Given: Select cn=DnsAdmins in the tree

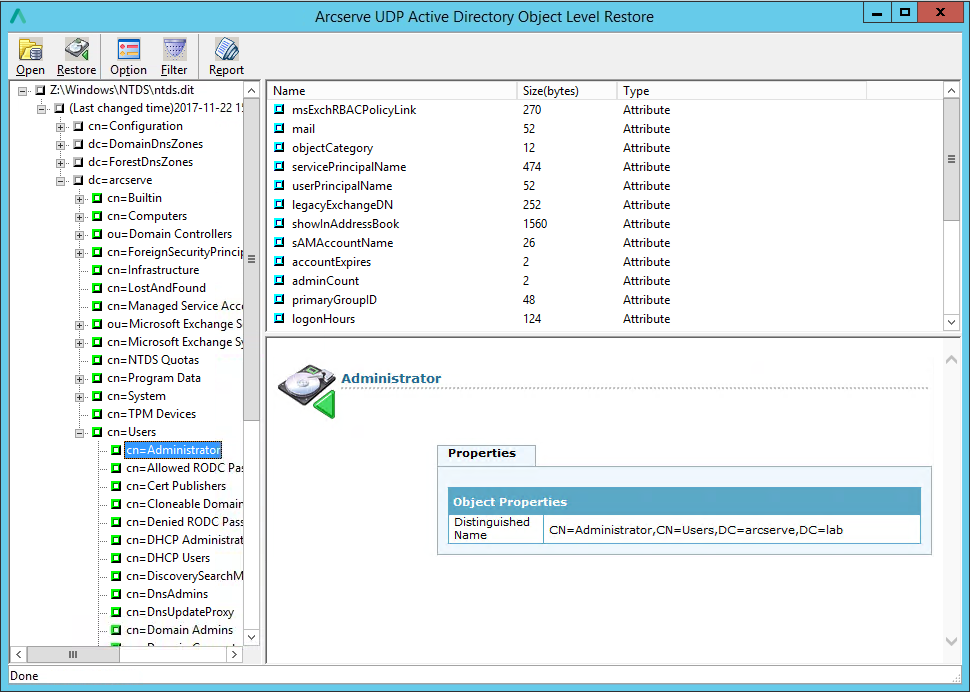Looking at the screenshot, I should pos(167,594).
